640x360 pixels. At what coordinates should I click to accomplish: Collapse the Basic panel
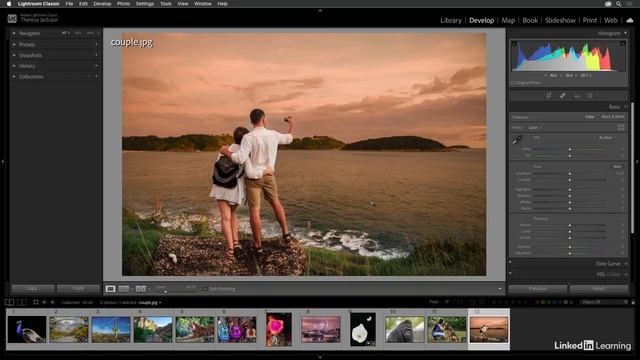point(626,107)
